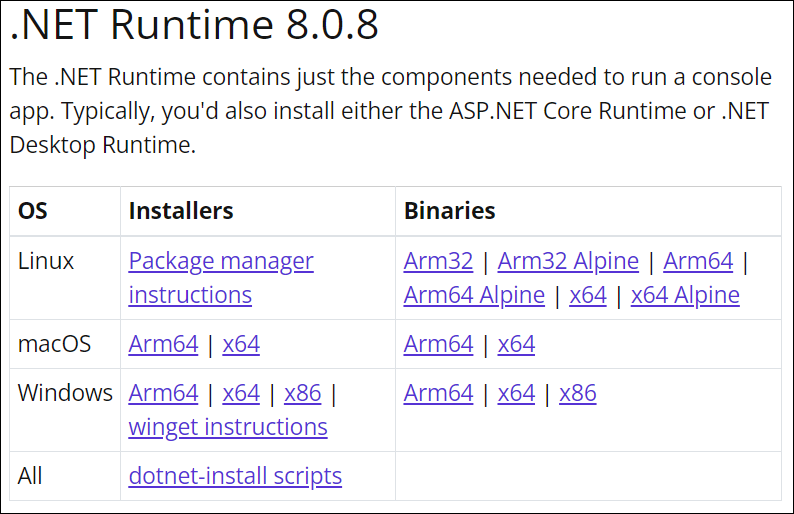Get macOS x64 installer

(x=241, y=345)
